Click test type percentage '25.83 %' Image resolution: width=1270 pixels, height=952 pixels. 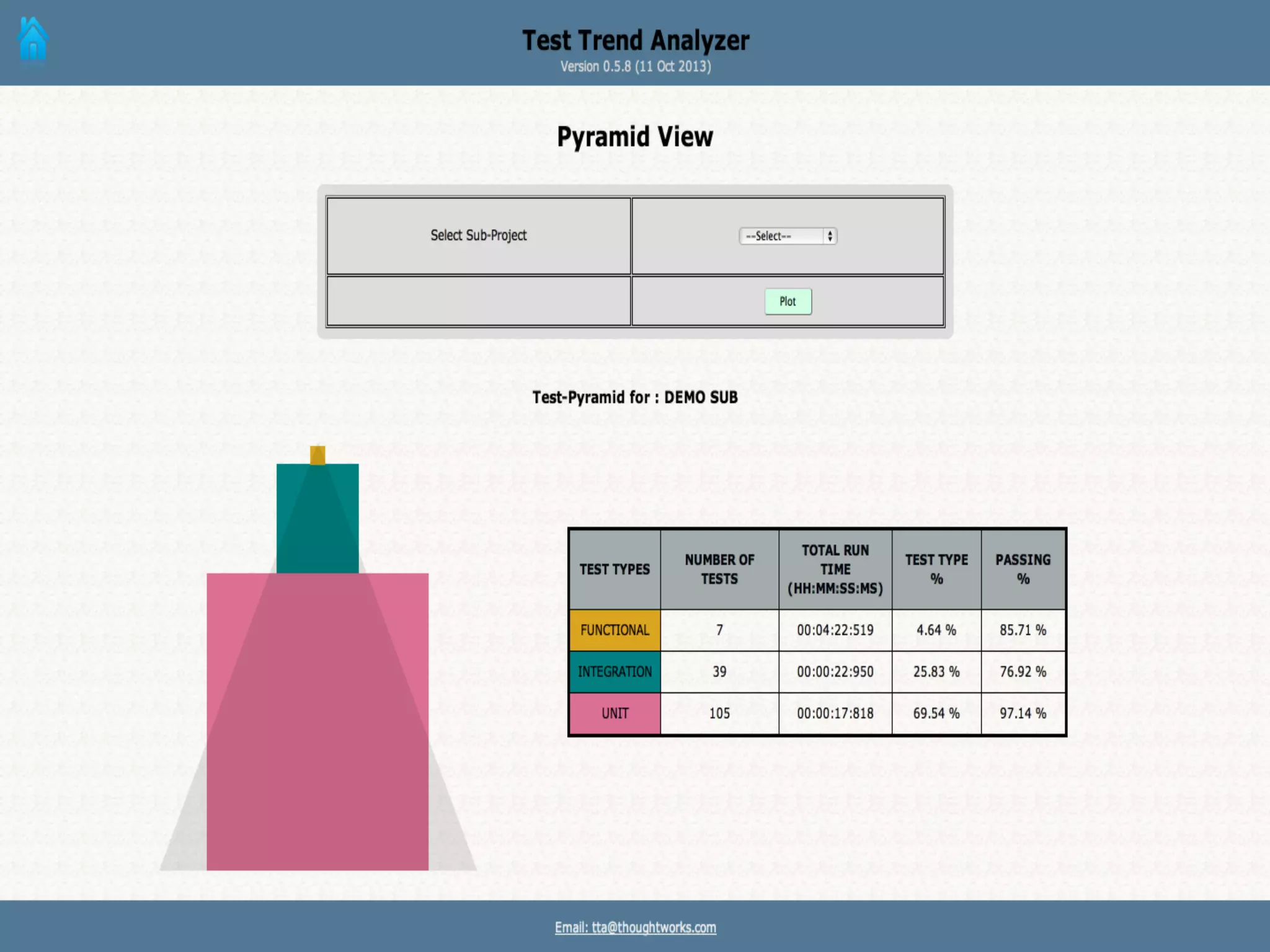click(x=936, y=672)
